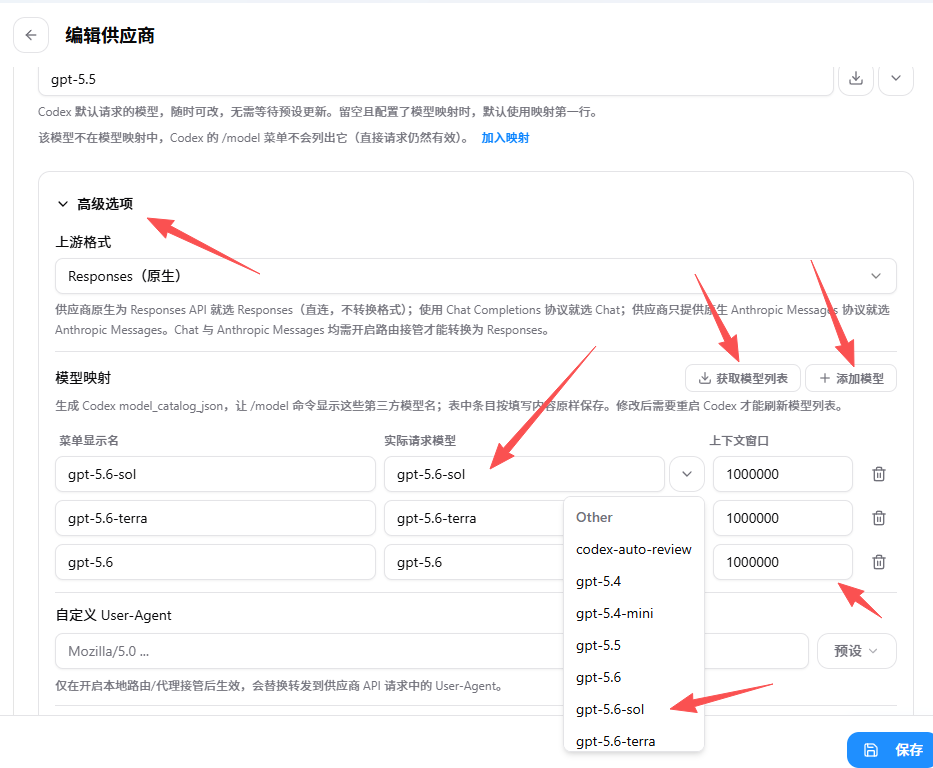Viewport: 933px width, 768px height.
Task: Click the Other group label in dropdown list
Action: click(594, 518)
